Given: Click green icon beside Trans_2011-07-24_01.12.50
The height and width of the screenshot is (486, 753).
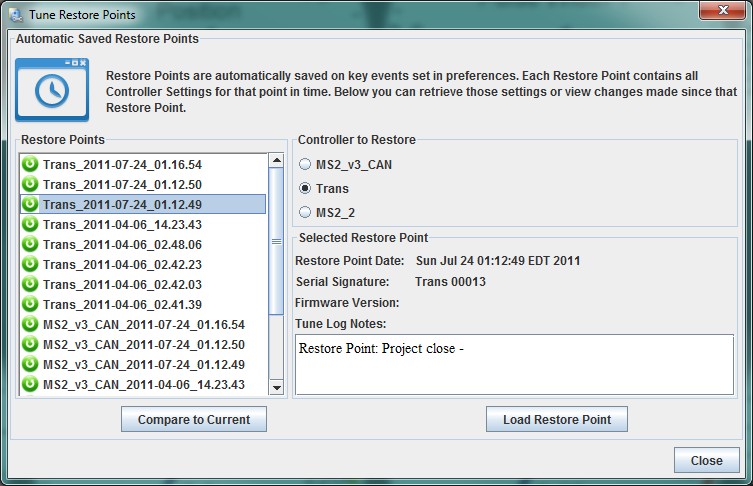Looking at the screenshot, I should click(x=30, y=184).
